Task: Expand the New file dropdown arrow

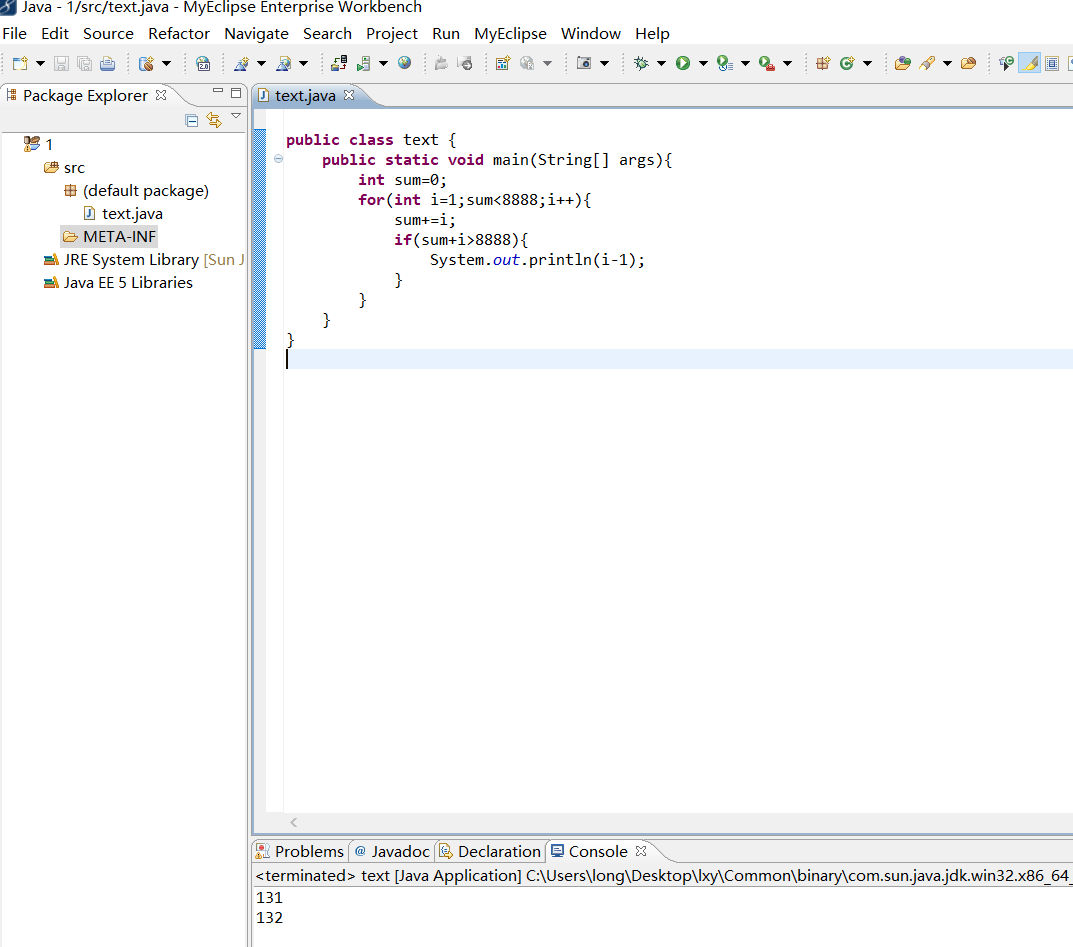Action: tap(40, 63)
